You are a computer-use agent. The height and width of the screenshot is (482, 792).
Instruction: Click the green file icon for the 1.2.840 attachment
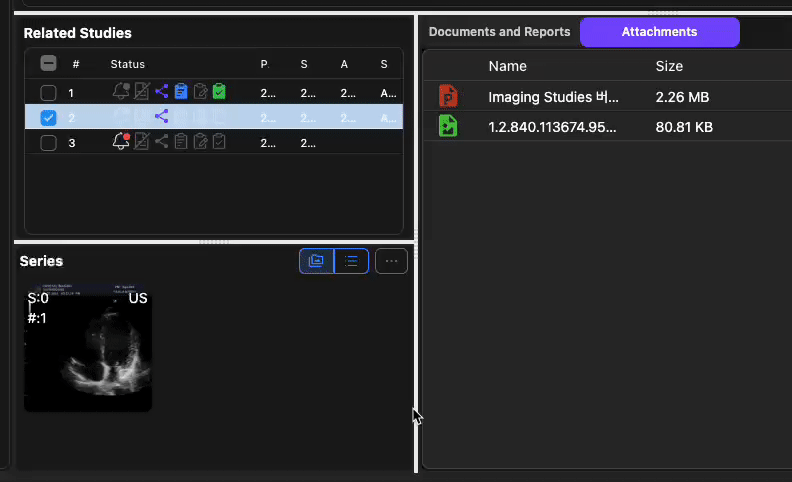448,127
